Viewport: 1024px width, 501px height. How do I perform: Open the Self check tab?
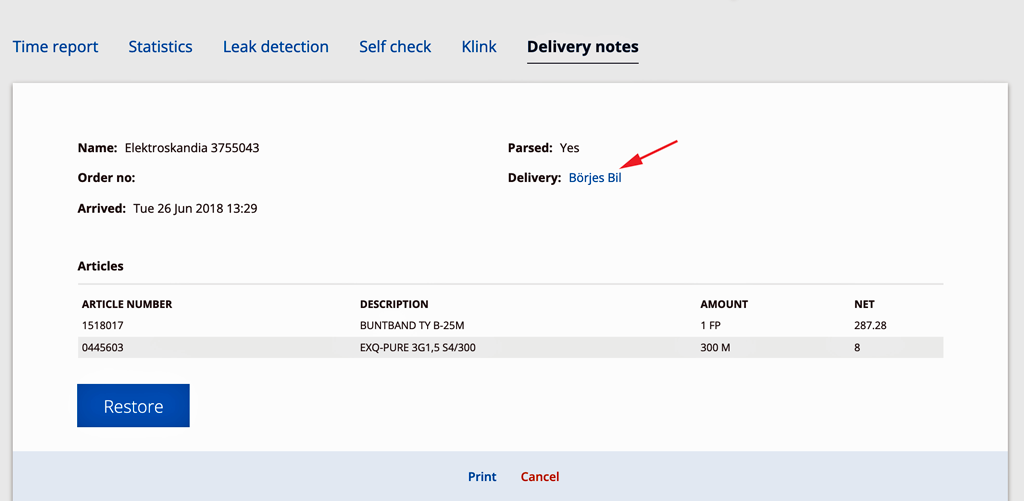(395, 47)
